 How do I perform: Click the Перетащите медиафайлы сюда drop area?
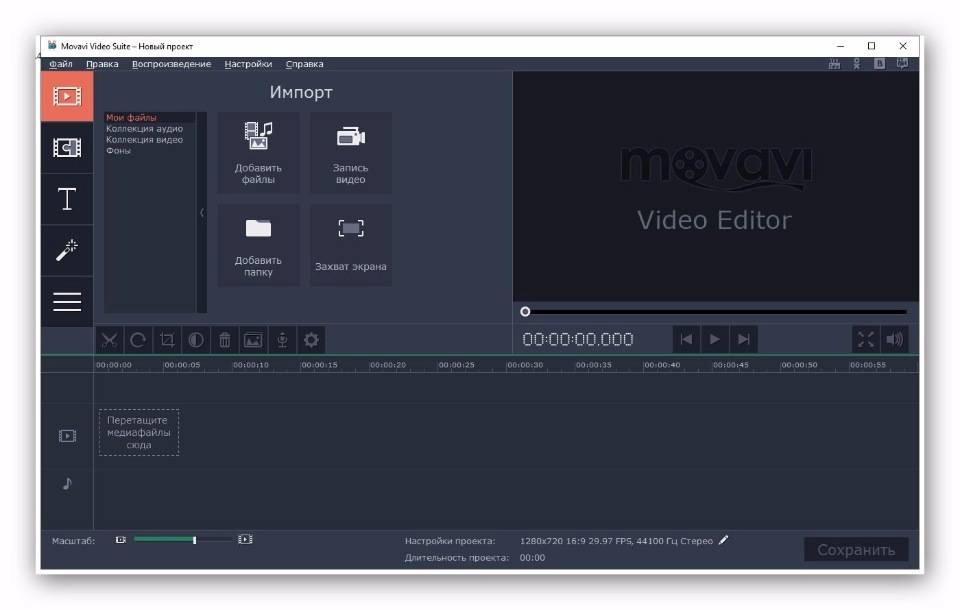click(139, 432)
